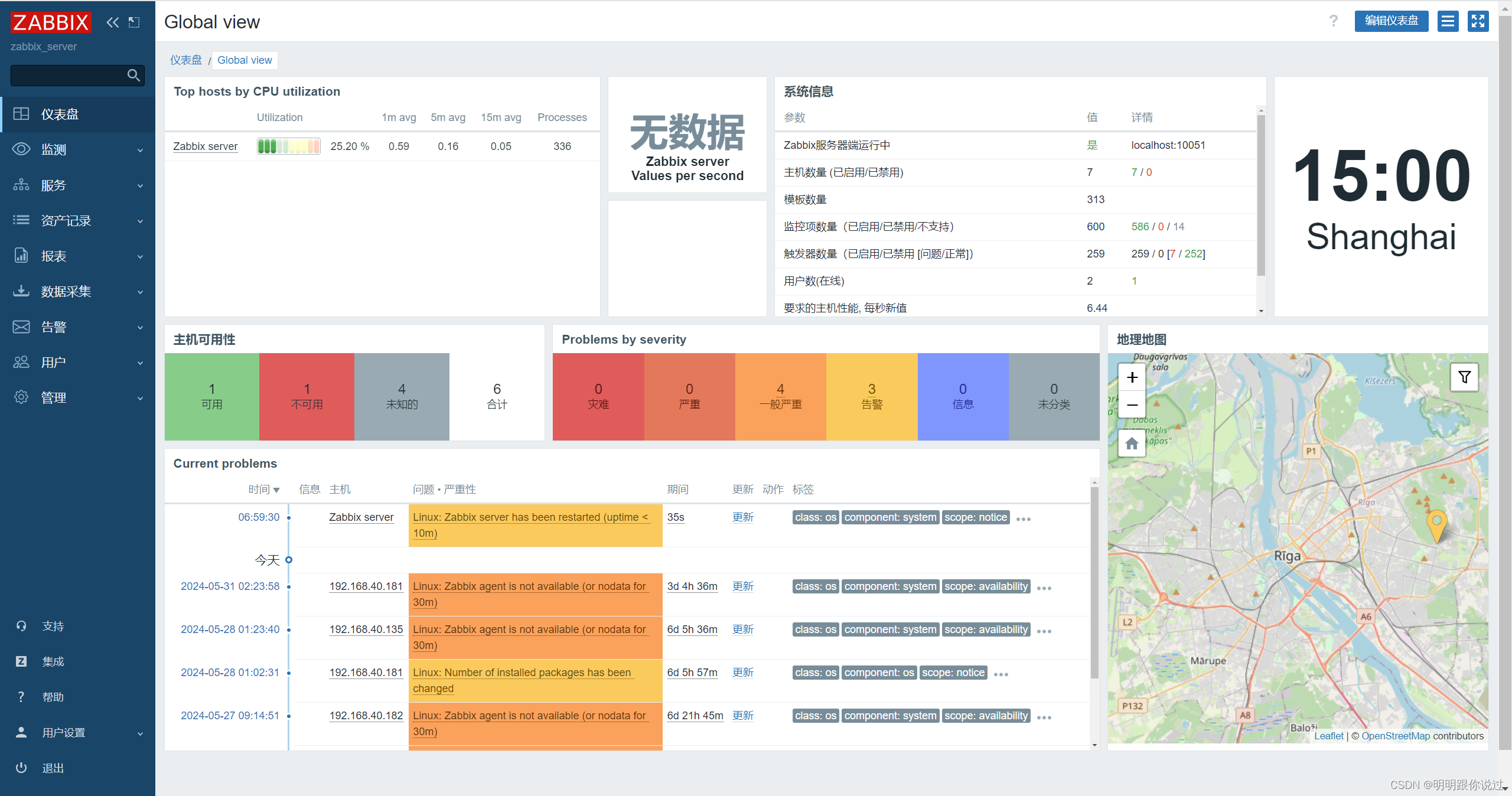1512x796 pixels.
Task: Click yellow 告警 severity block
Action: 872,396
